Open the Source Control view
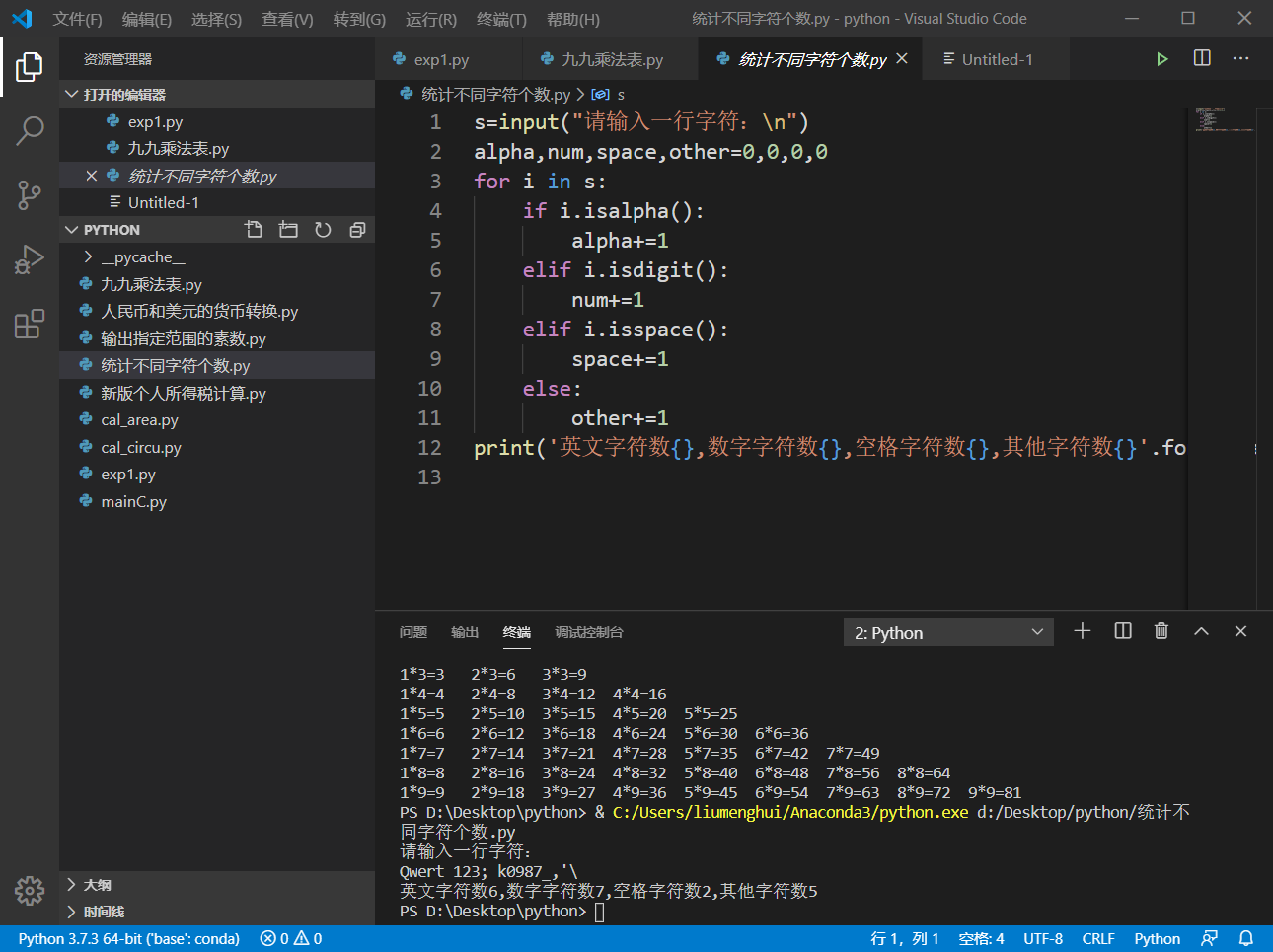Viewport: 1273px width, 952px height. click(30, 194)
